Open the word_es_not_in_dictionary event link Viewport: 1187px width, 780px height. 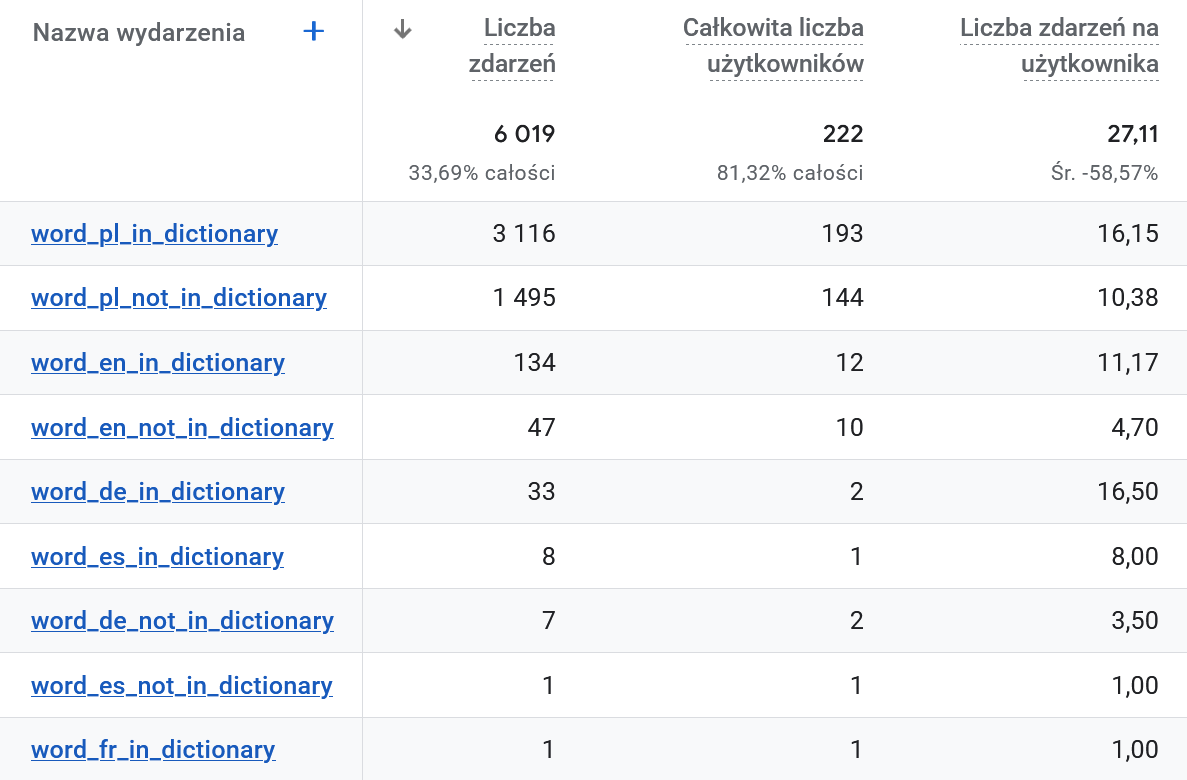(182, 686)
